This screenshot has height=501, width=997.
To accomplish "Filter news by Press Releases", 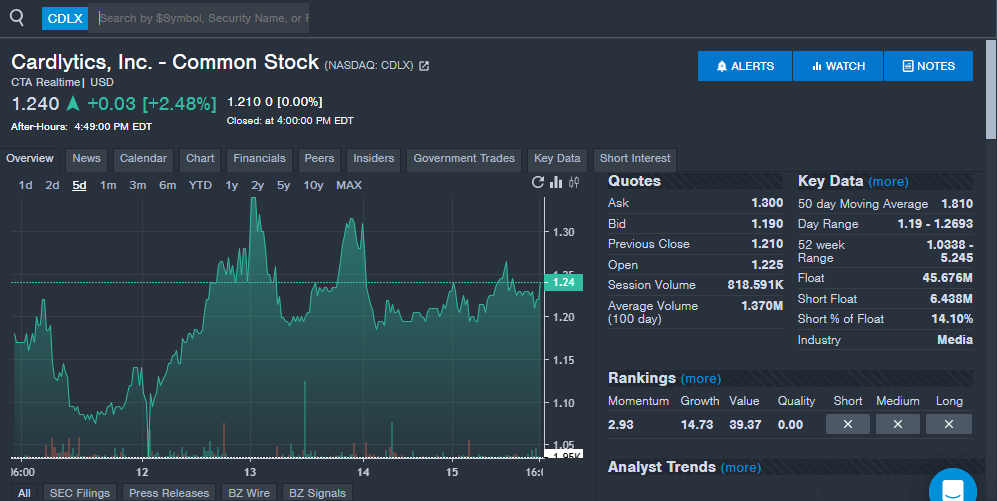I will click(x=169, y=493).
